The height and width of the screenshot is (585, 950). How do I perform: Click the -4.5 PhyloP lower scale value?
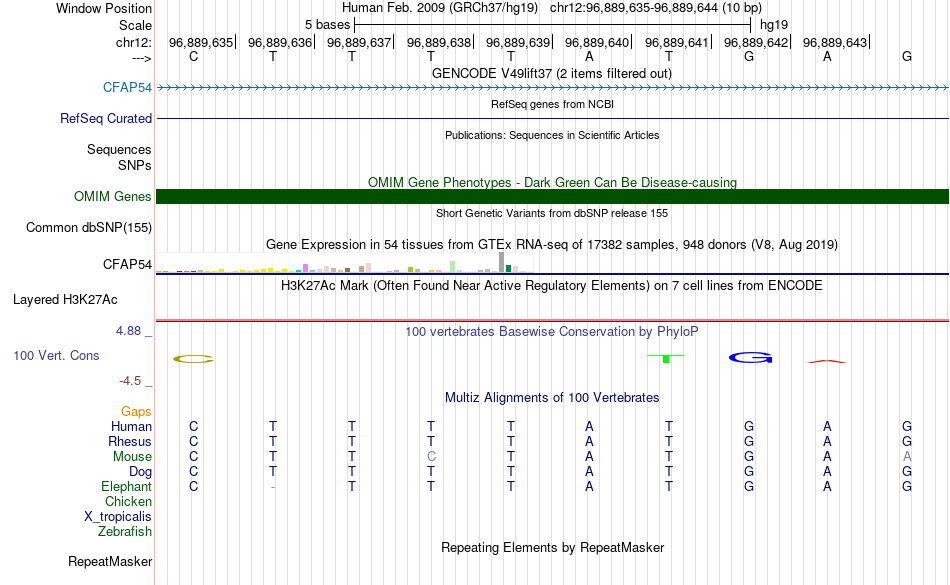pos(130,381)
